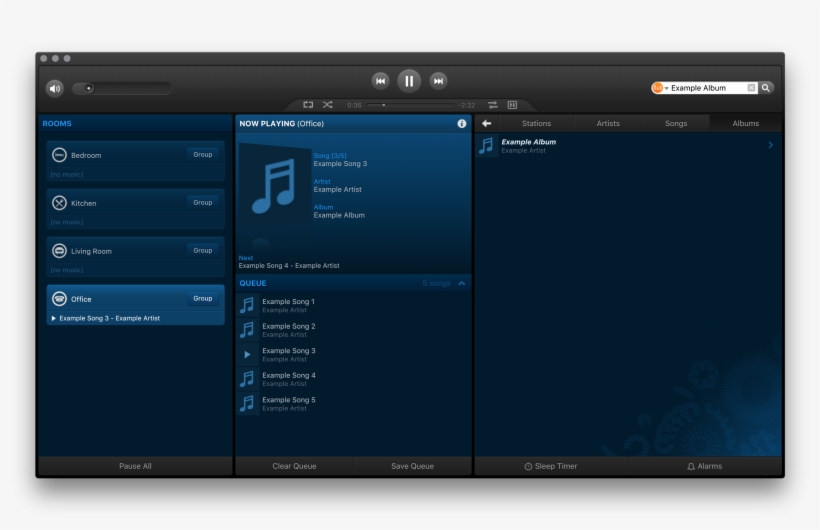Clear Queue
Screen dimensions: 820x530
[x=294, y=466]
